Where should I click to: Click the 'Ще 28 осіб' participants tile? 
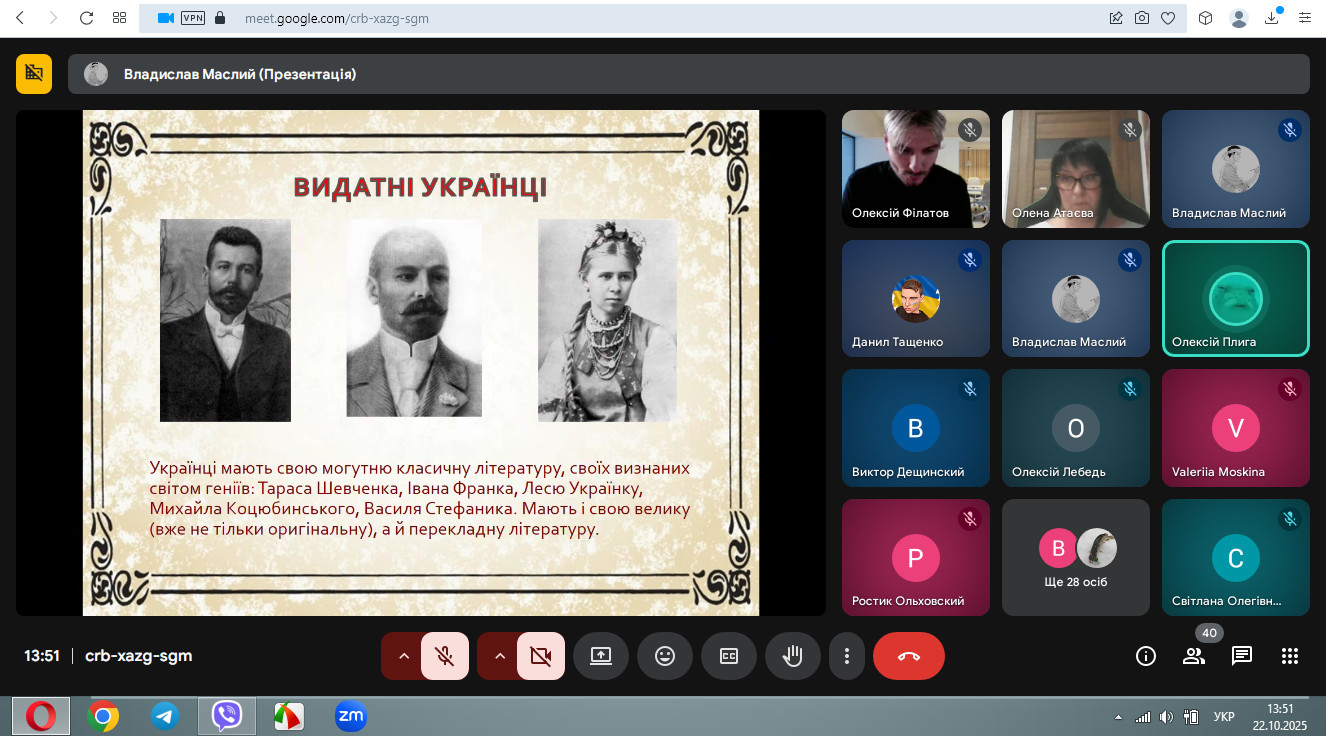pyautogui.click(x=1075, y=557)
